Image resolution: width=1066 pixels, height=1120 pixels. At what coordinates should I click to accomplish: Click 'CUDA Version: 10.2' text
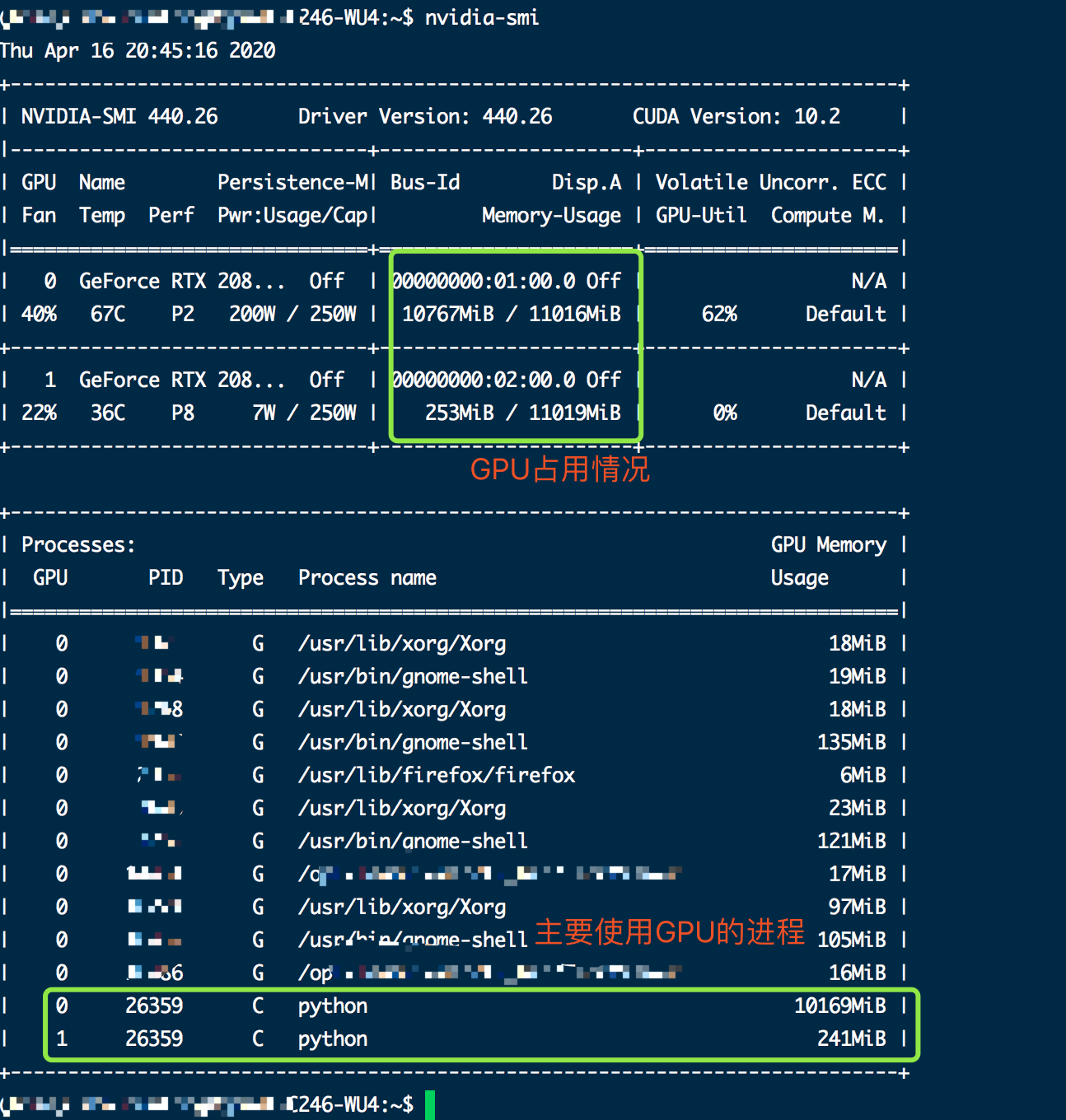click(x=736, y=116)
